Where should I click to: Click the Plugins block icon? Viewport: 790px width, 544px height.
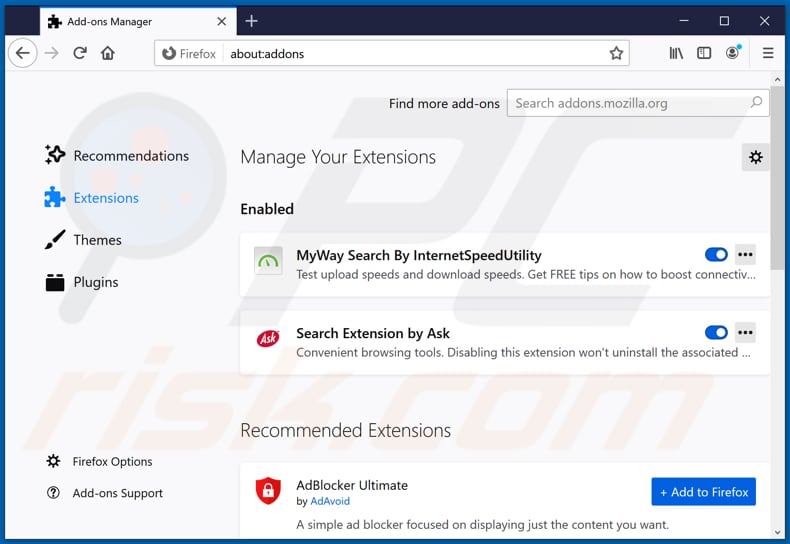pyautogui.click(x=54, y=282)
